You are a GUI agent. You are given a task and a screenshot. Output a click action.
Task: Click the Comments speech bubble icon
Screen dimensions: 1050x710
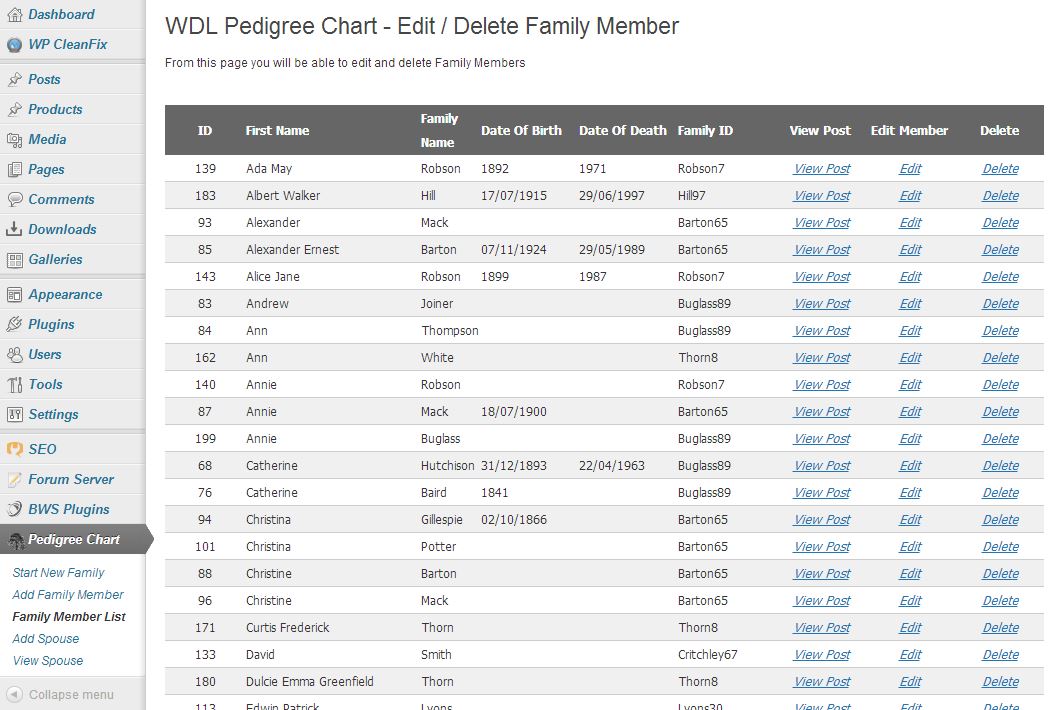[14, 200]
